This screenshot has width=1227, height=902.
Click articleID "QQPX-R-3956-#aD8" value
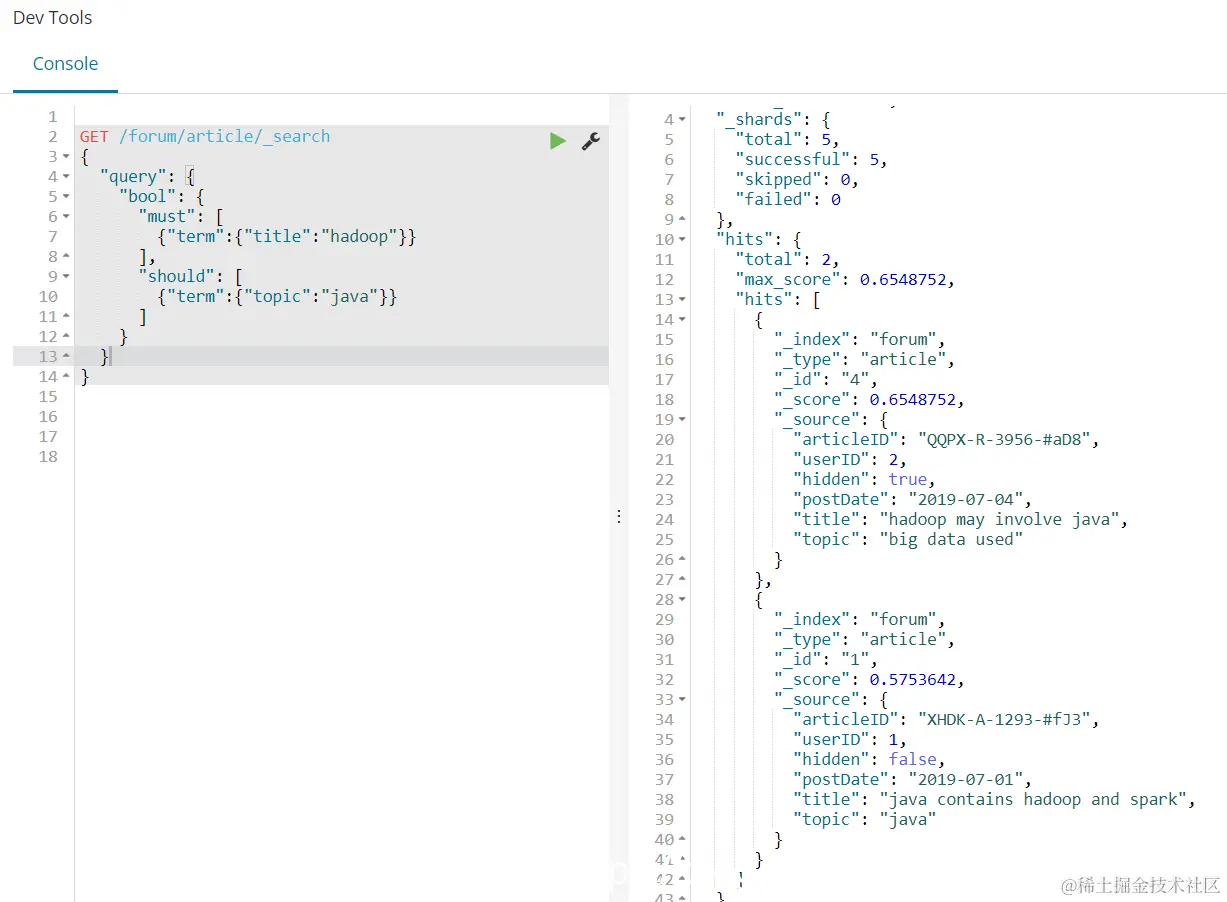click(x=1002, y=440)
